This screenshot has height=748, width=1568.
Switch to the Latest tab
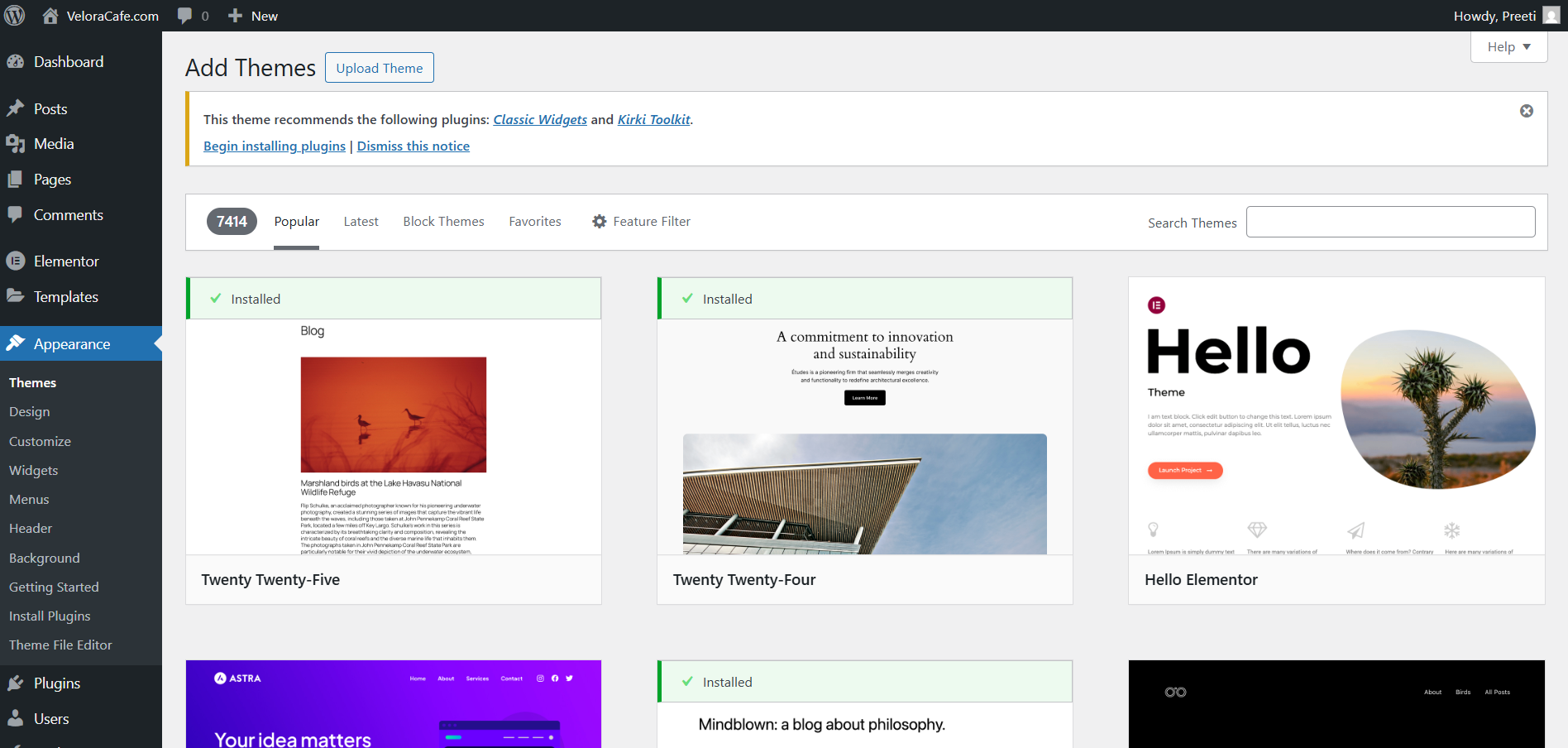click(x=361, y=222)
